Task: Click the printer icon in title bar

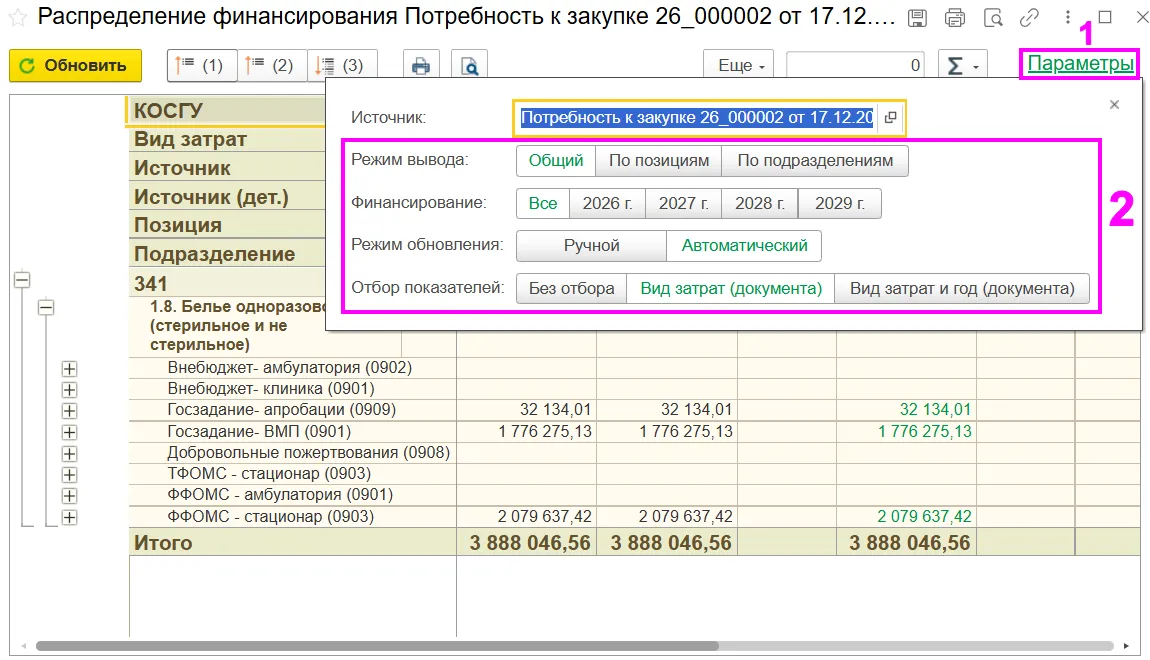Action: coord(955,18)
